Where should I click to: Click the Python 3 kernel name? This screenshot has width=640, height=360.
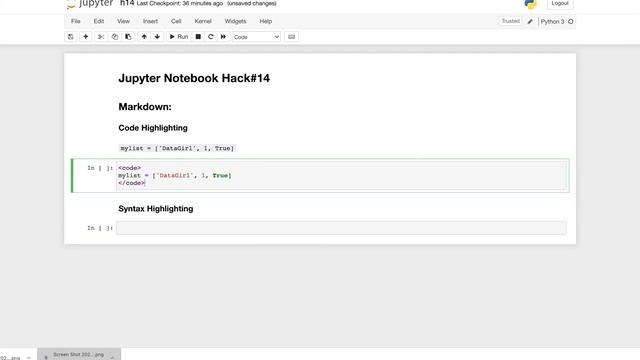(x=552, y=22)
